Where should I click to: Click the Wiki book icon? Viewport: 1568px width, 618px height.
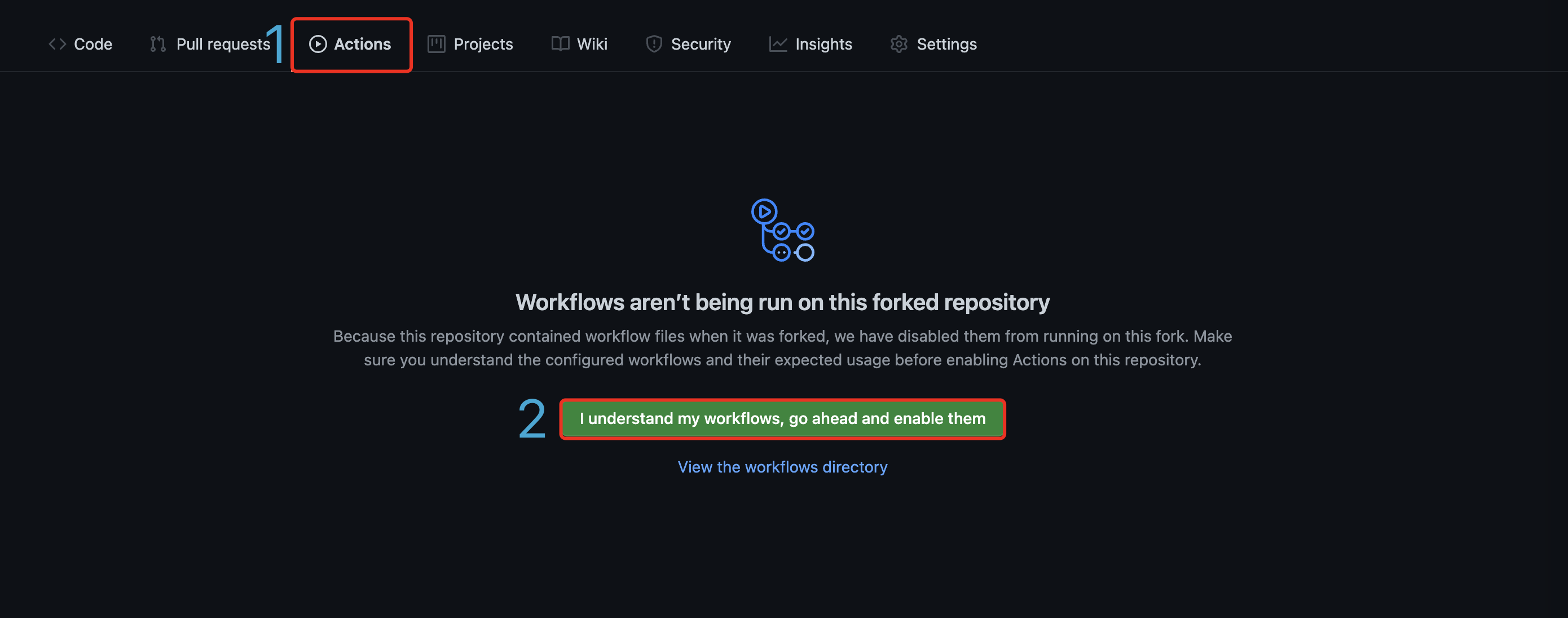[x=560, y=44]
